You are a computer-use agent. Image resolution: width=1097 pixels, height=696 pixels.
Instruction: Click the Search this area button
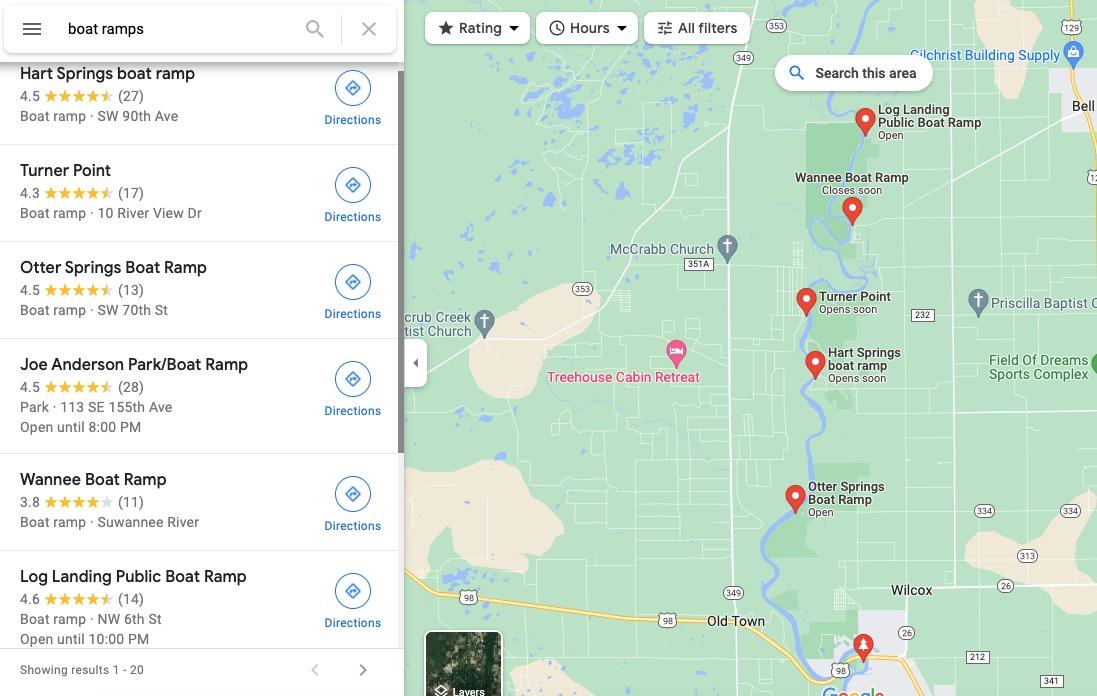(x=854, y=73)
